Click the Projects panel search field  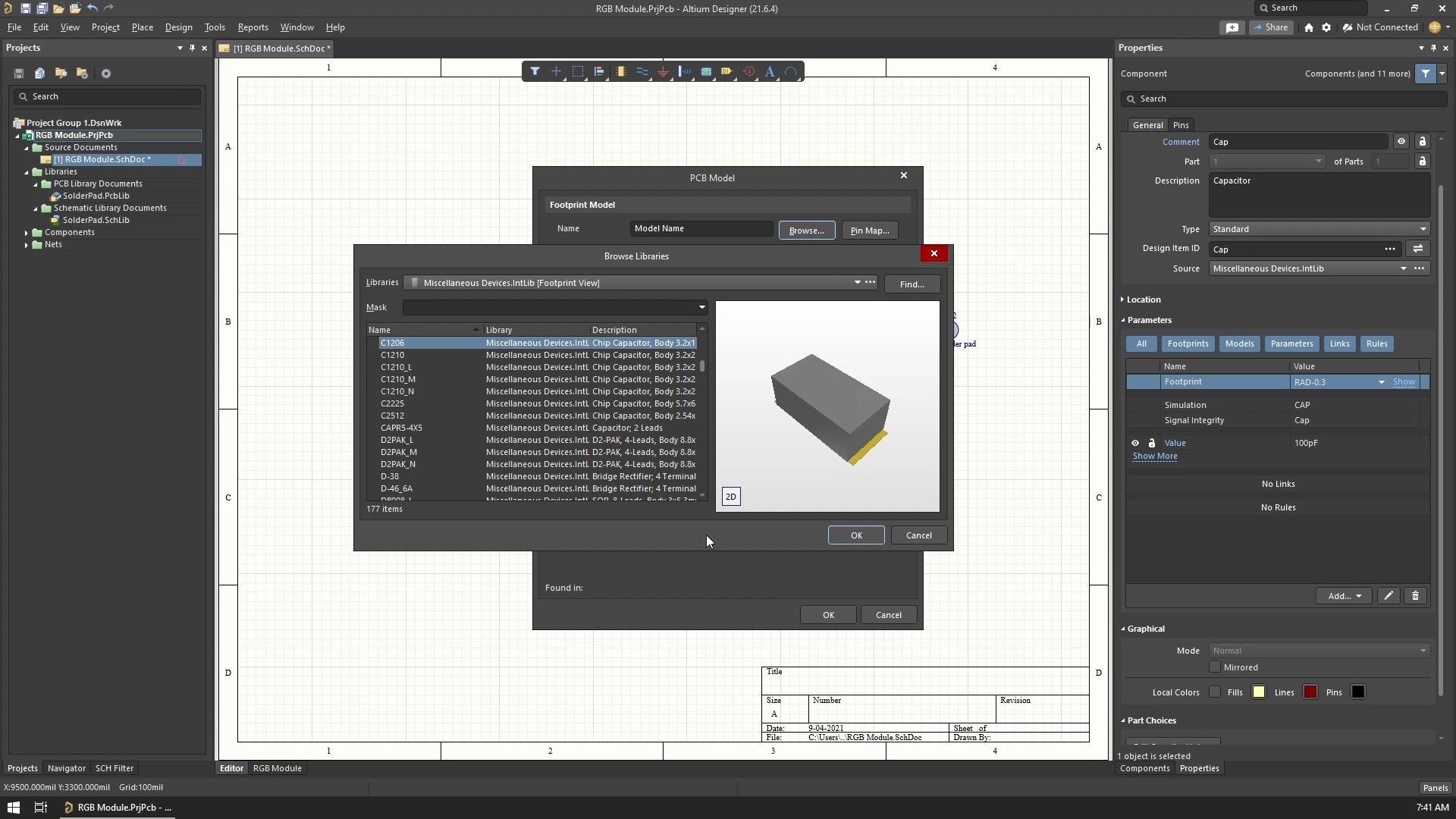[107, 96]
